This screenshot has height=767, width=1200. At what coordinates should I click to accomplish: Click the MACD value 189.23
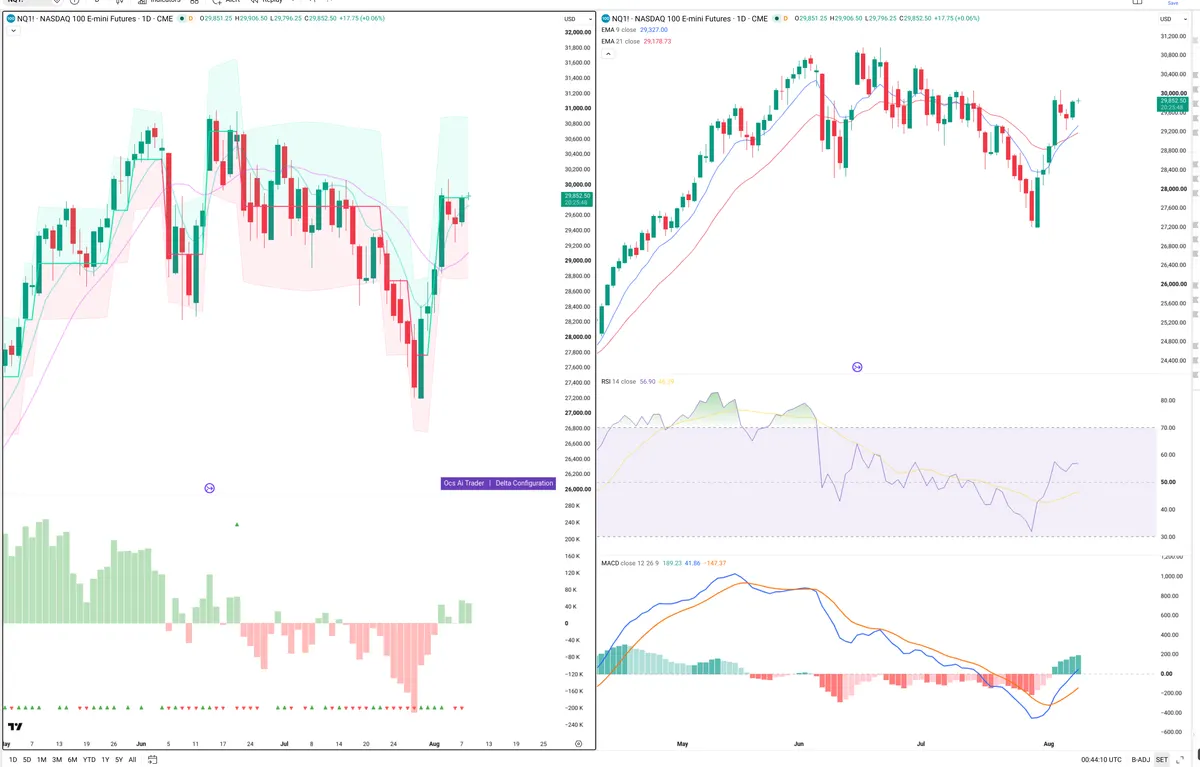coord(673,563)
